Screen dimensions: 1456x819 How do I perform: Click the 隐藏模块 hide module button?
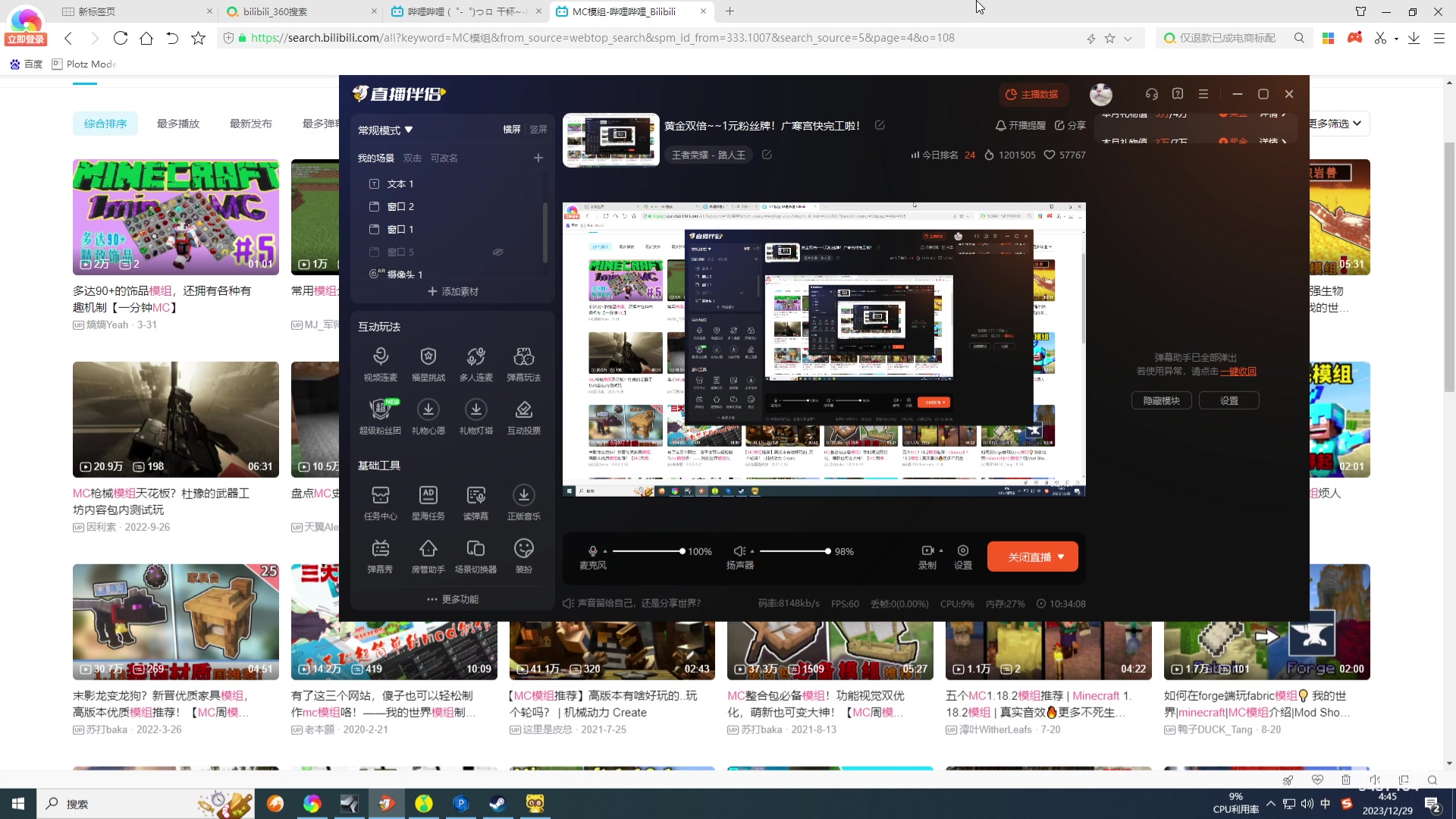(1161, 400)
